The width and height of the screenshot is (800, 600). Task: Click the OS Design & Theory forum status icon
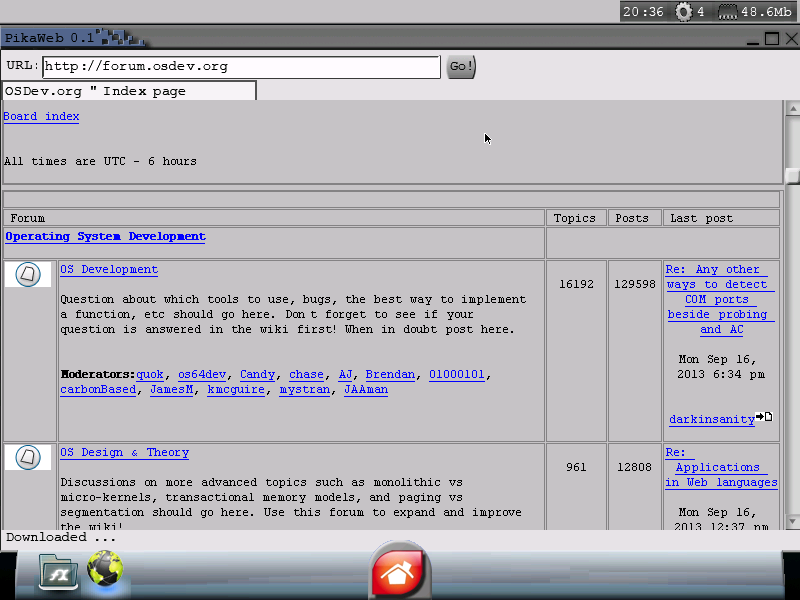point(28,457)
